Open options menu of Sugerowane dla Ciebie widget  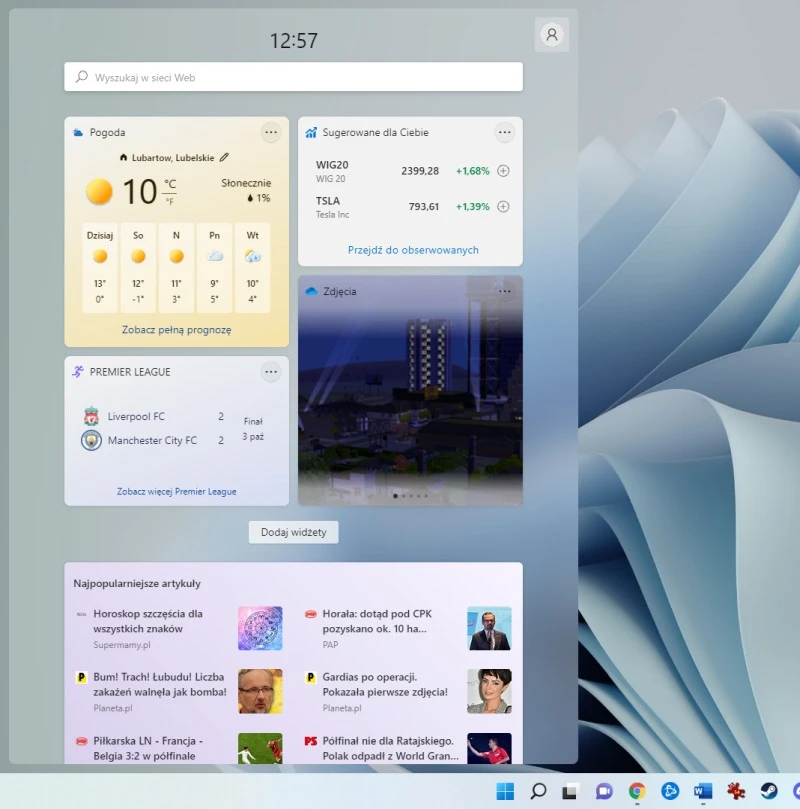[504, 132]
